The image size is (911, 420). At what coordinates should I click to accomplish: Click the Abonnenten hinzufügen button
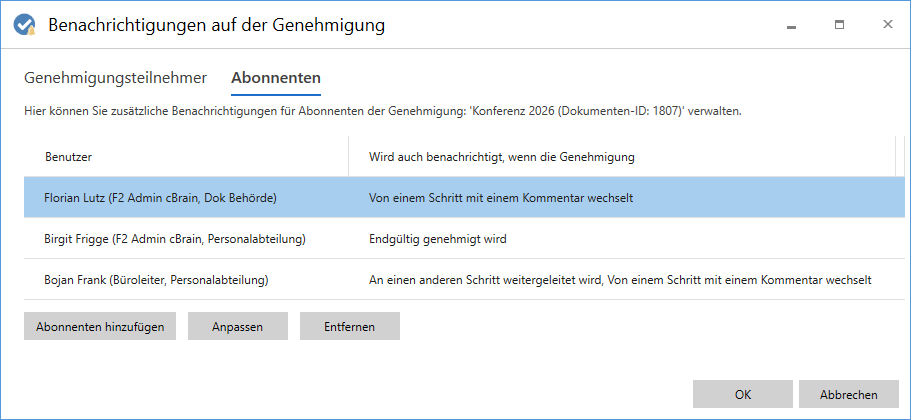tap(100, 326)
